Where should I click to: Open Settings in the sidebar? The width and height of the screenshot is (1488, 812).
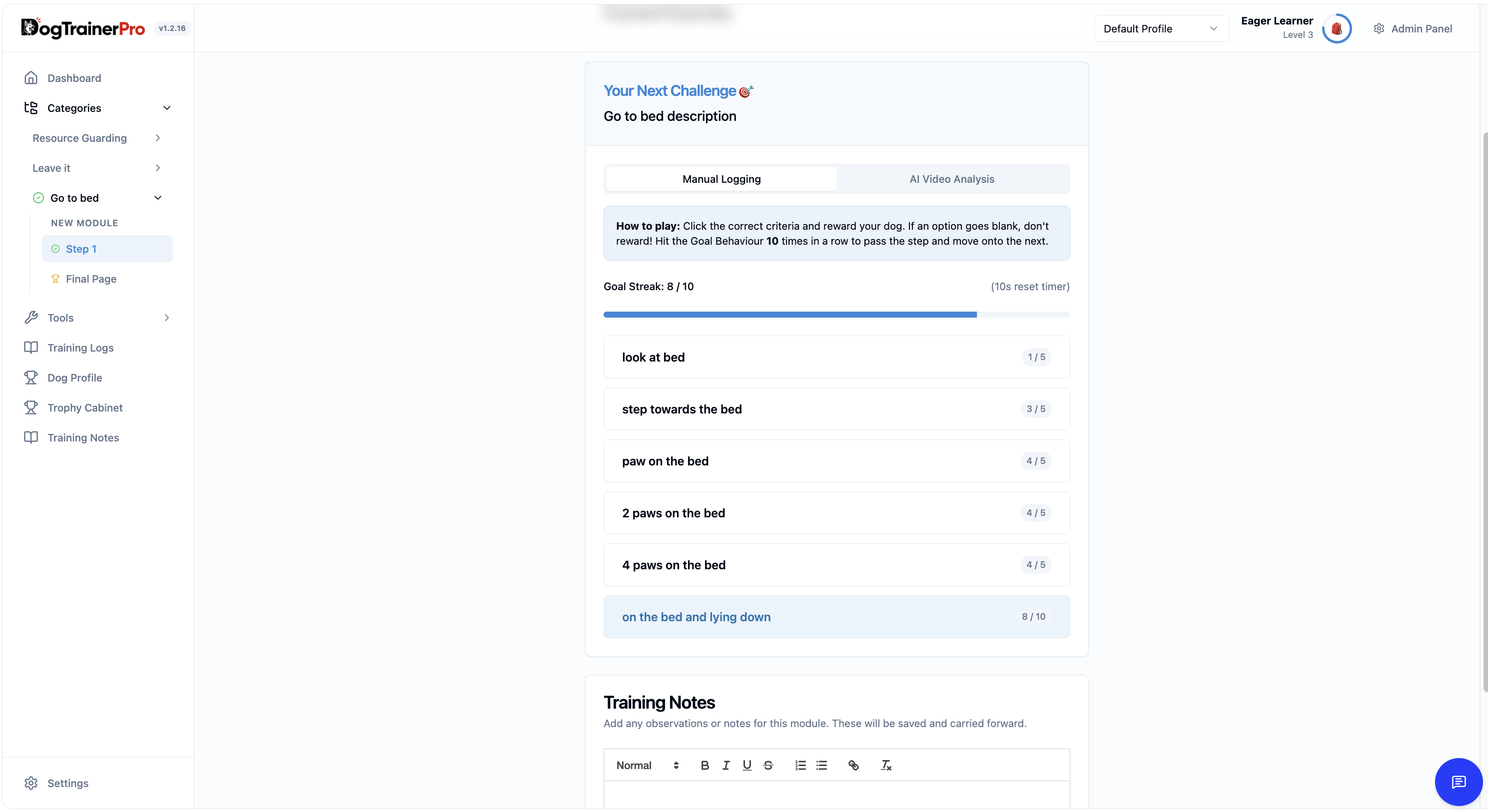[x=98, y=783]
